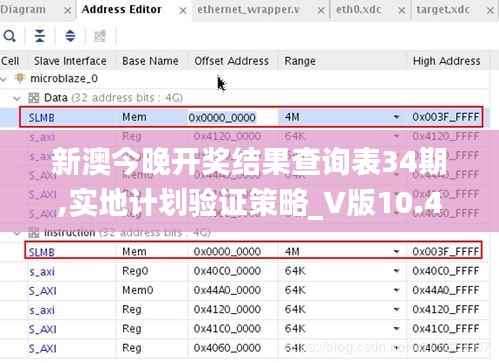Click high address 0x003F_FFFF in Instruction row
Viewport: 499px width, 363px height.
pyautogui.click(x=446, y=252)
